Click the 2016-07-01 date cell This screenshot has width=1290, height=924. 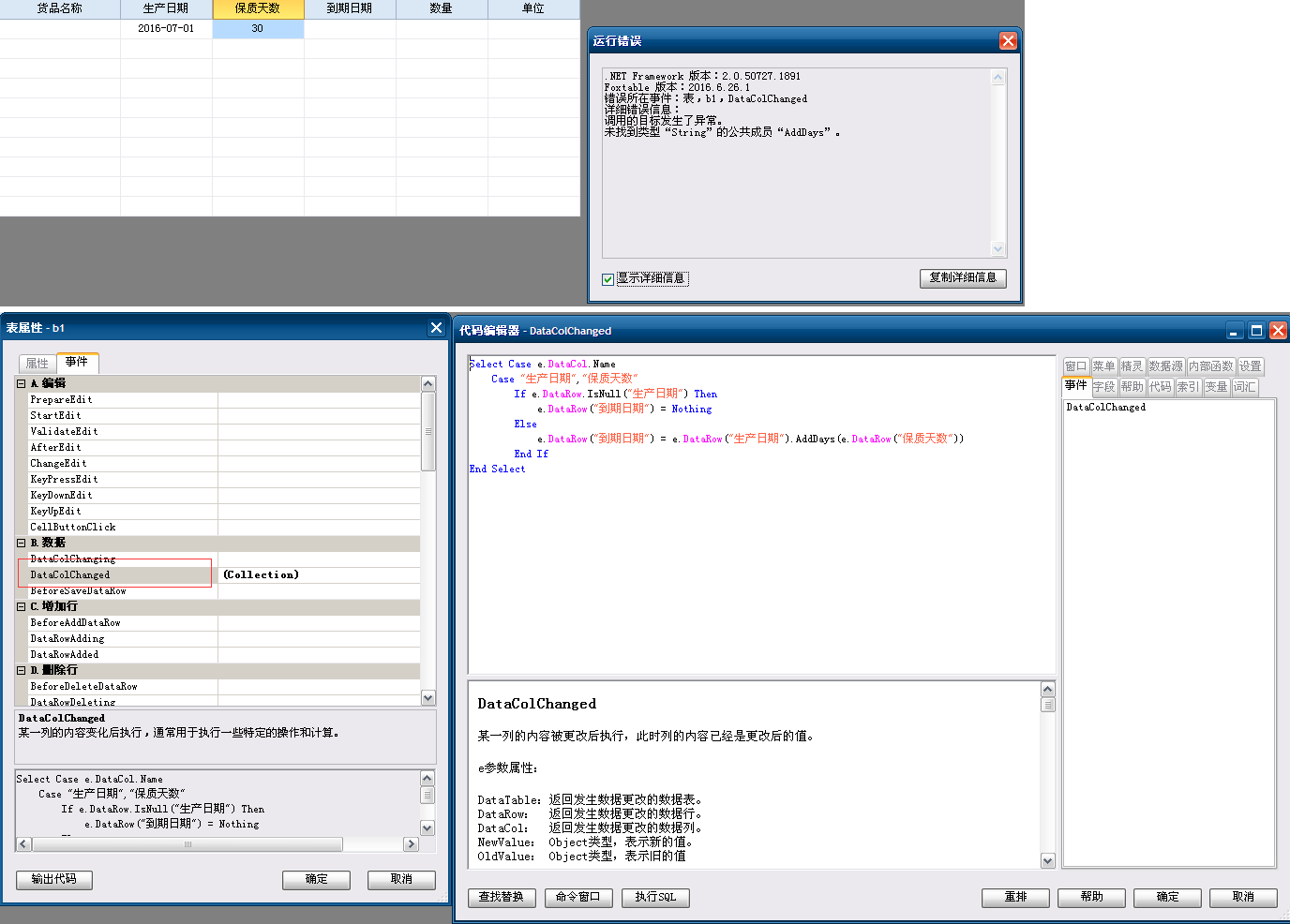coord(166,28)
